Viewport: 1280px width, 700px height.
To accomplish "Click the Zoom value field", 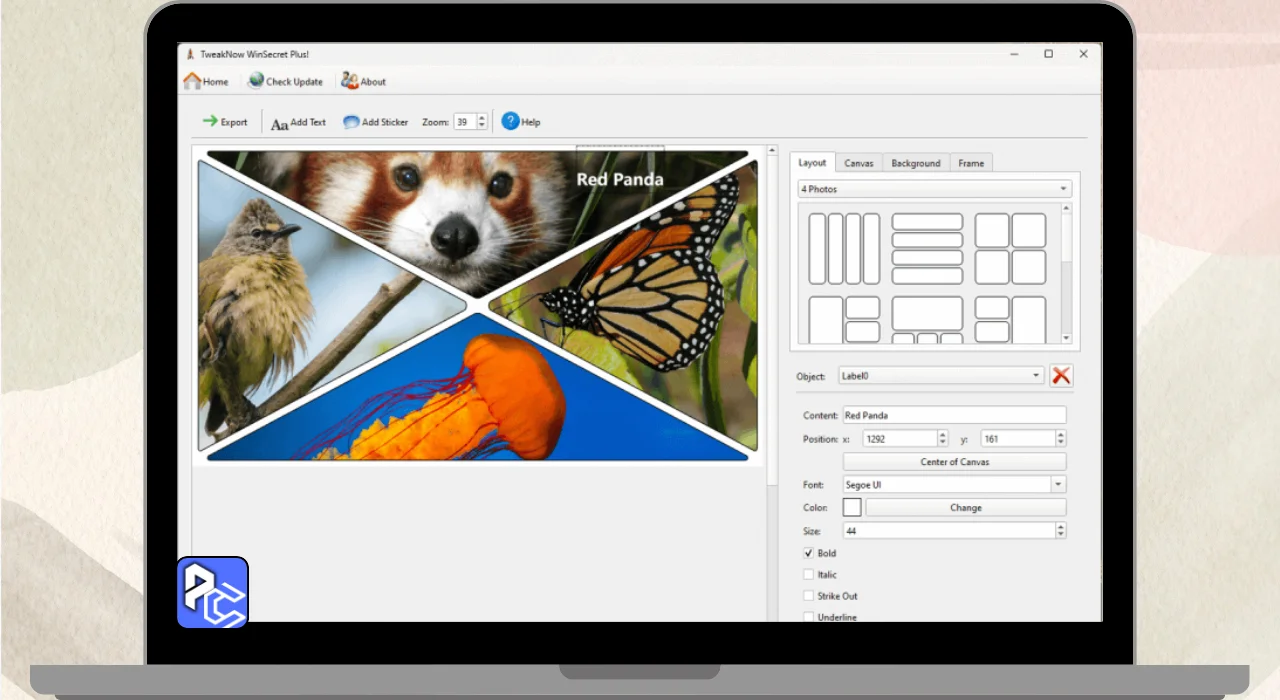I will (x=465, y=122).
